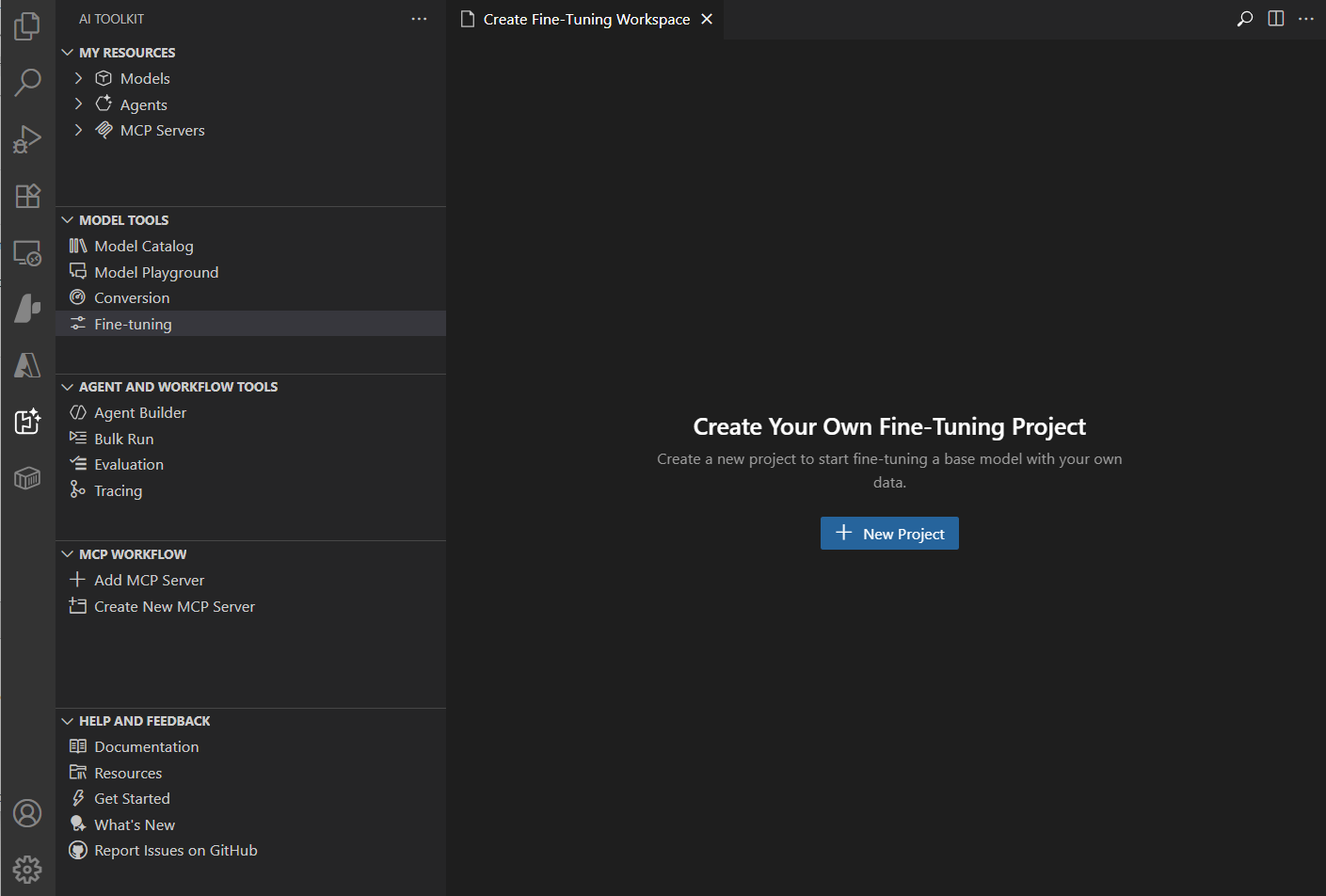The image size is (1326, 896).
Task: Open Run and Debug view
Action: 27,139
